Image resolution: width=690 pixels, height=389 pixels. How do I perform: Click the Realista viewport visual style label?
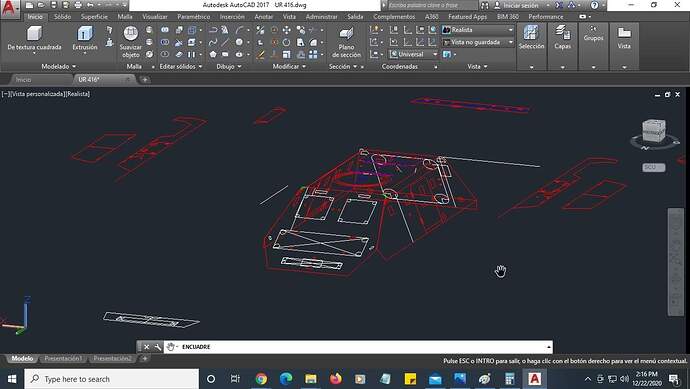click(x=78, y=94)
